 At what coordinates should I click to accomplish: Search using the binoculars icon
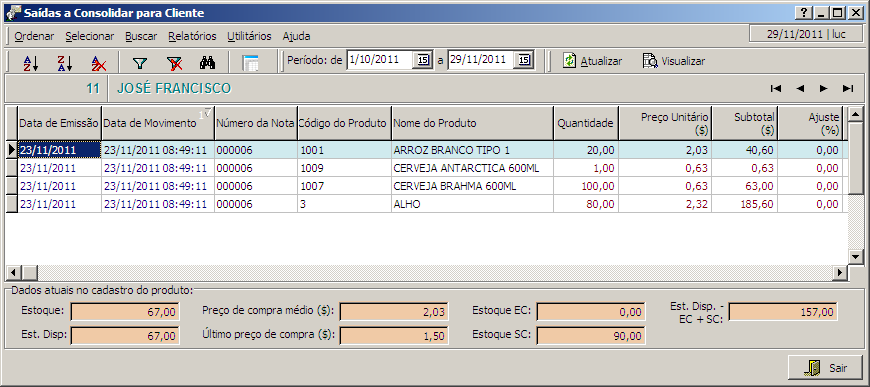pos(208,62)
